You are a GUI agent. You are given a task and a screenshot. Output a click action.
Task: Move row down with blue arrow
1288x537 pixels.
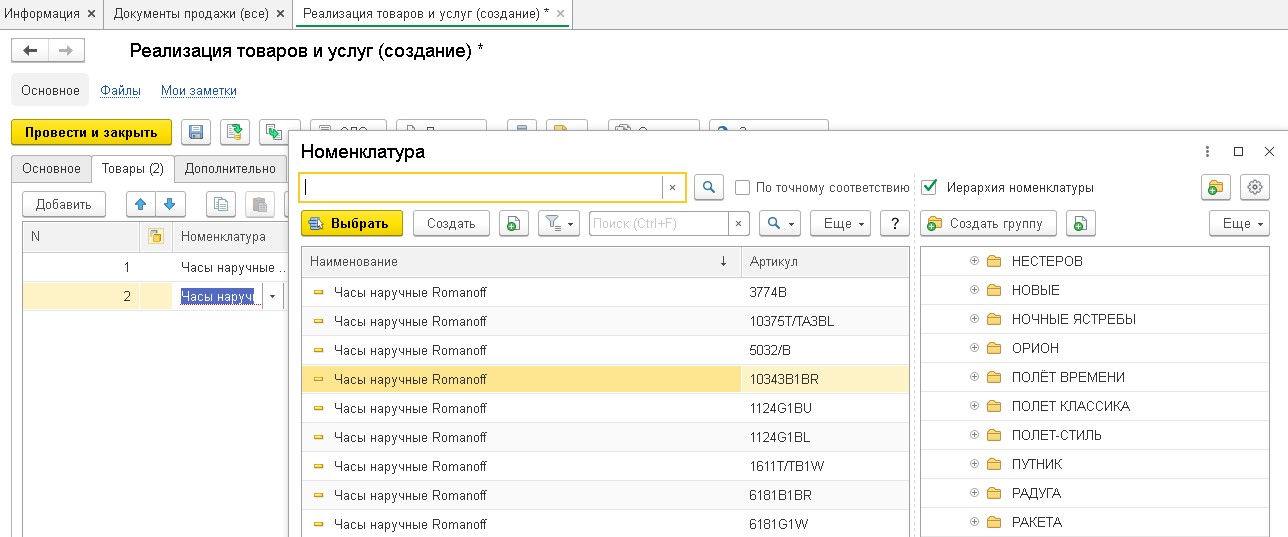pos(171,204)
